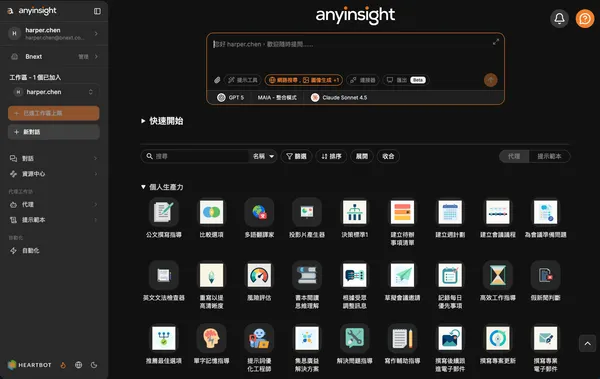The height and width of the screenshot is (379, 600).
Task: Collapse the 個人生產力 section
Action: point(162,187)
